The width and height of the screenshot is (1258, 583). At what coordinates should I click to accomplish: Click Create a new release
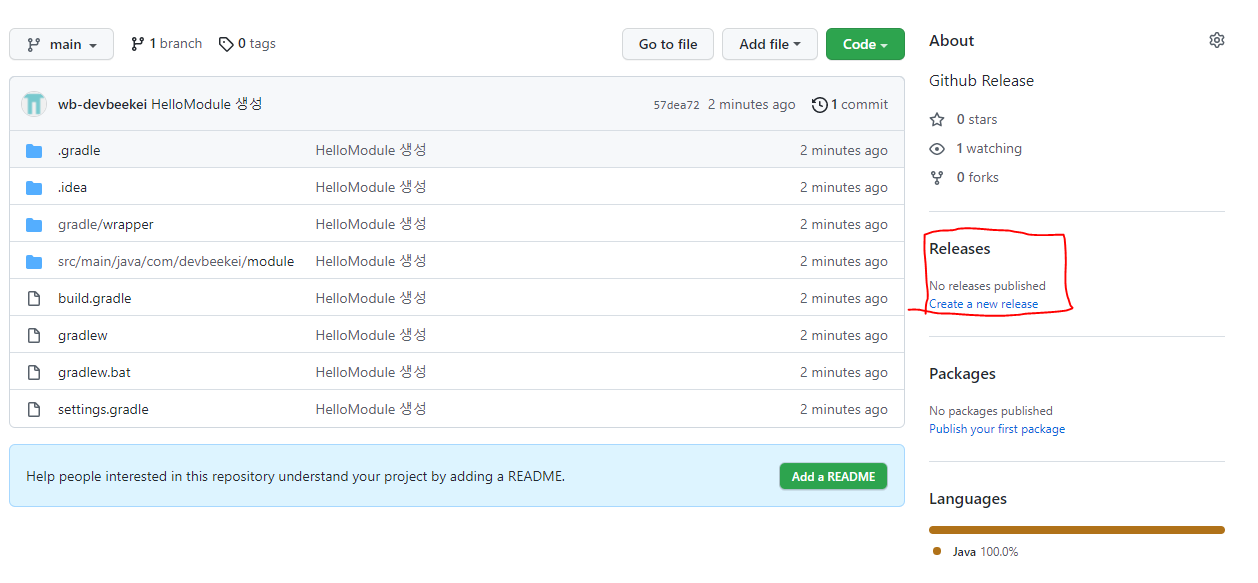coord(983,304)
